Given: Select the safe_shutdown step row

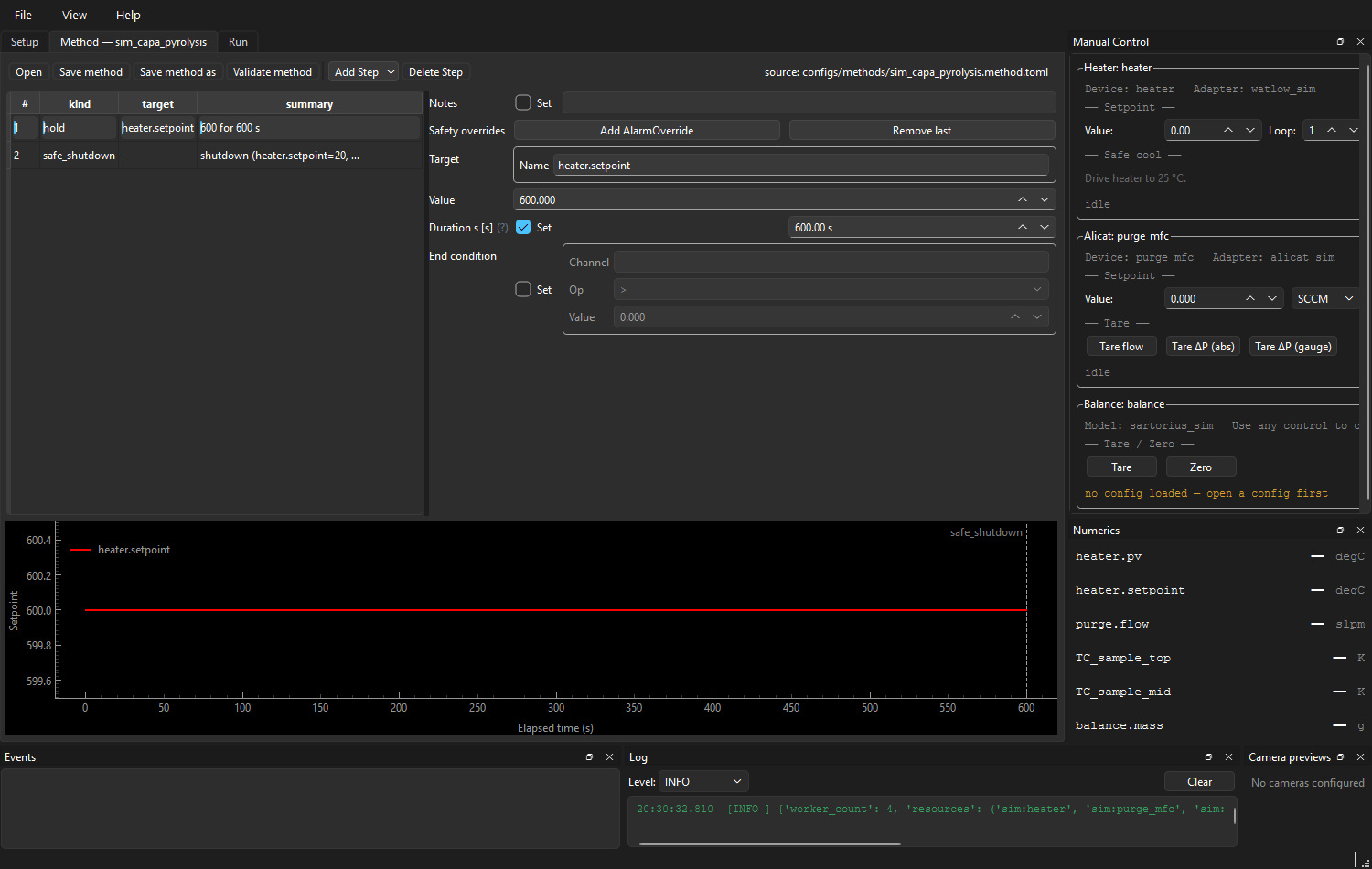Looking at the screenshot, I should tap(216, 156).
